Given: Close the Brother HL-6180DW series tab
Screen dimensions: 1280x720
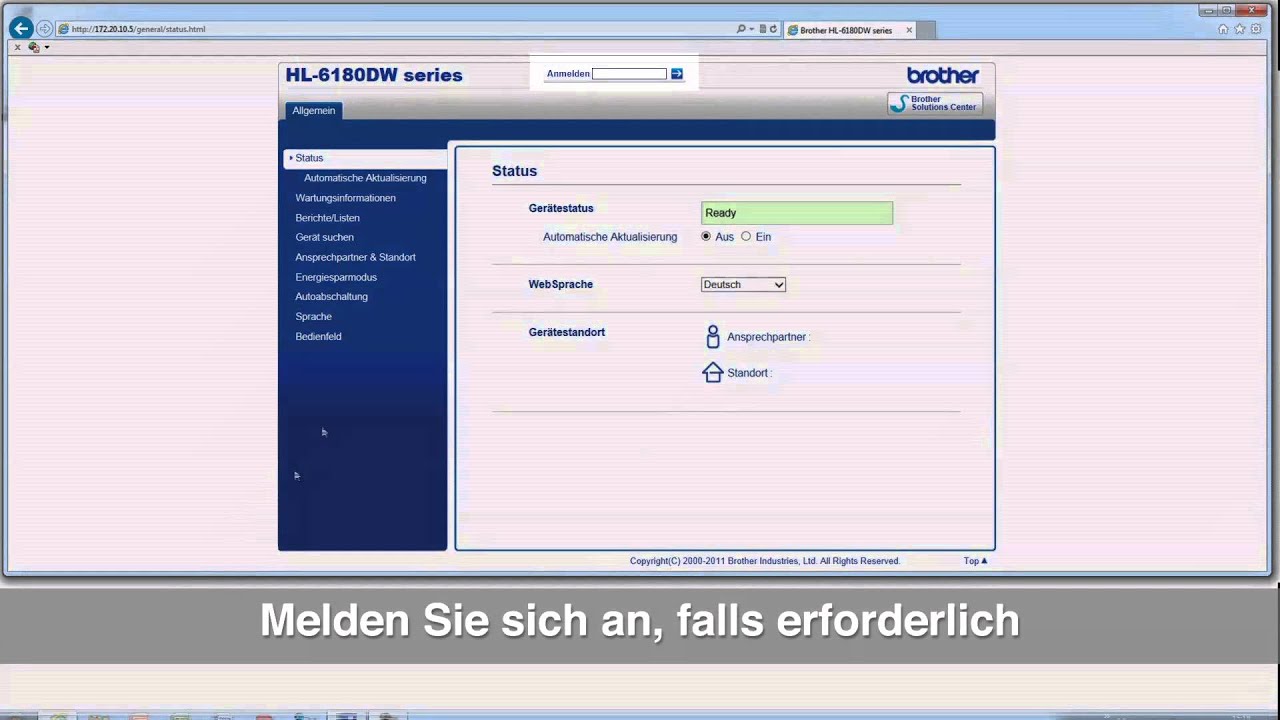Looking at the screenshot, I should (x=909, y=30).
